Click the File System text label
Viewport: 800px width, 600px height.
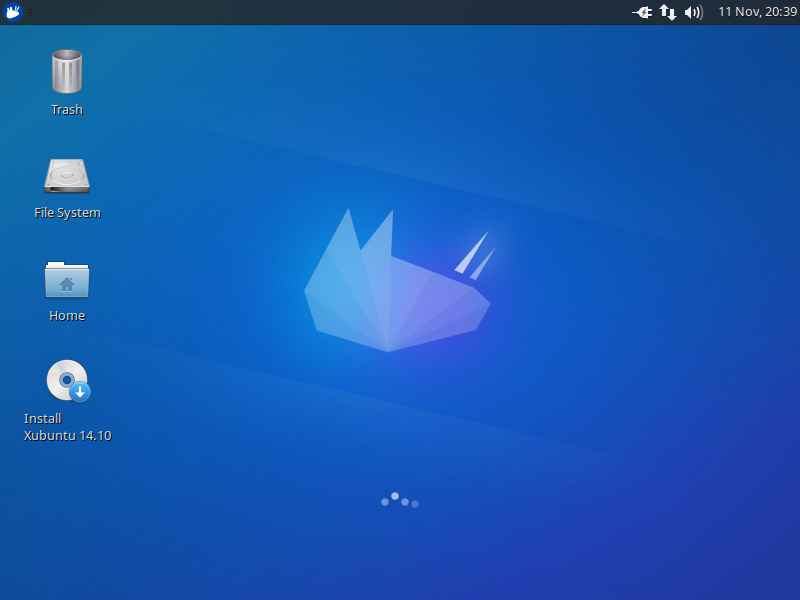pyautogui.click(x=67, y=213)
